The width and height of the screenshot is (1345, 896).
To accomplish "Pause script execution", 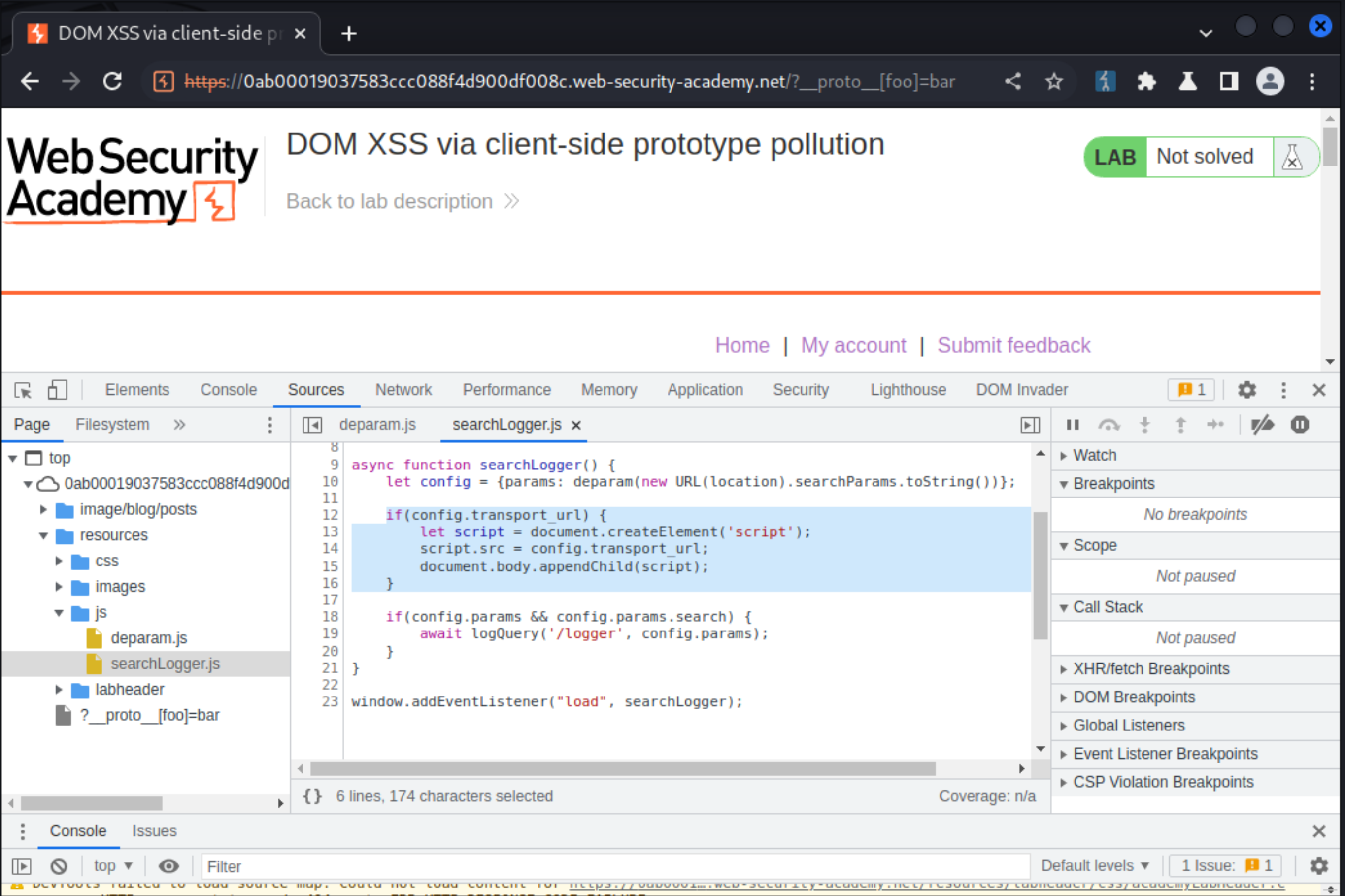I will [x=1073, y=425].
